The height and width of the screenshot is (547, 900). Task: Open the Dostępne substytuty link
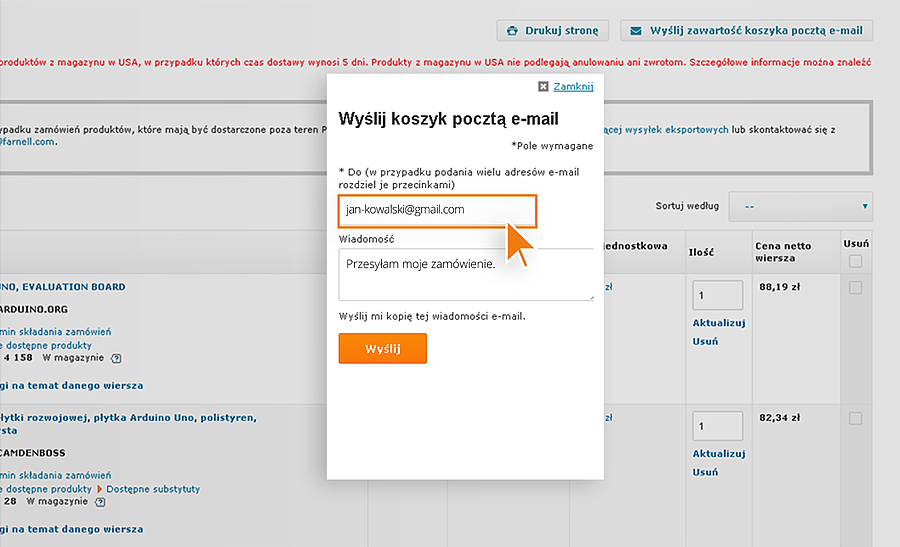[153, 489]
